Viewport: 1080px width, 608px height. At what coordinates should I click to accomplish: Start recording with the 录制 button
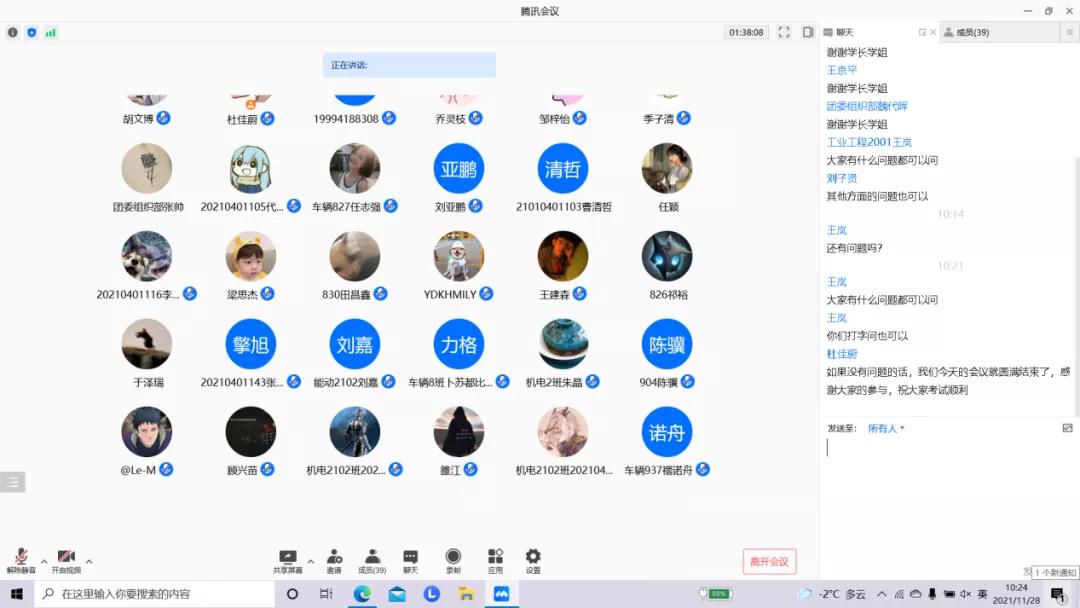click(453, 560)
